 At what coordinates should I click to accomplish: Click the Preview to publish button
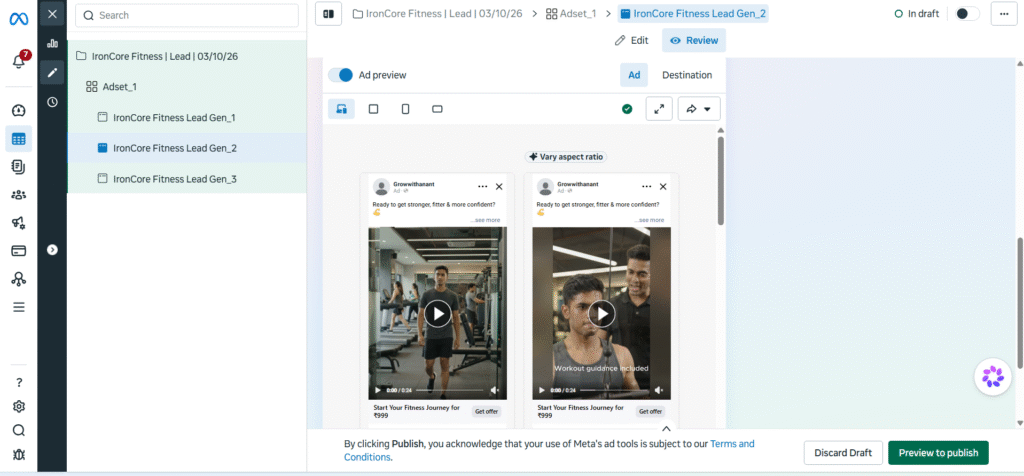point(938,452)
